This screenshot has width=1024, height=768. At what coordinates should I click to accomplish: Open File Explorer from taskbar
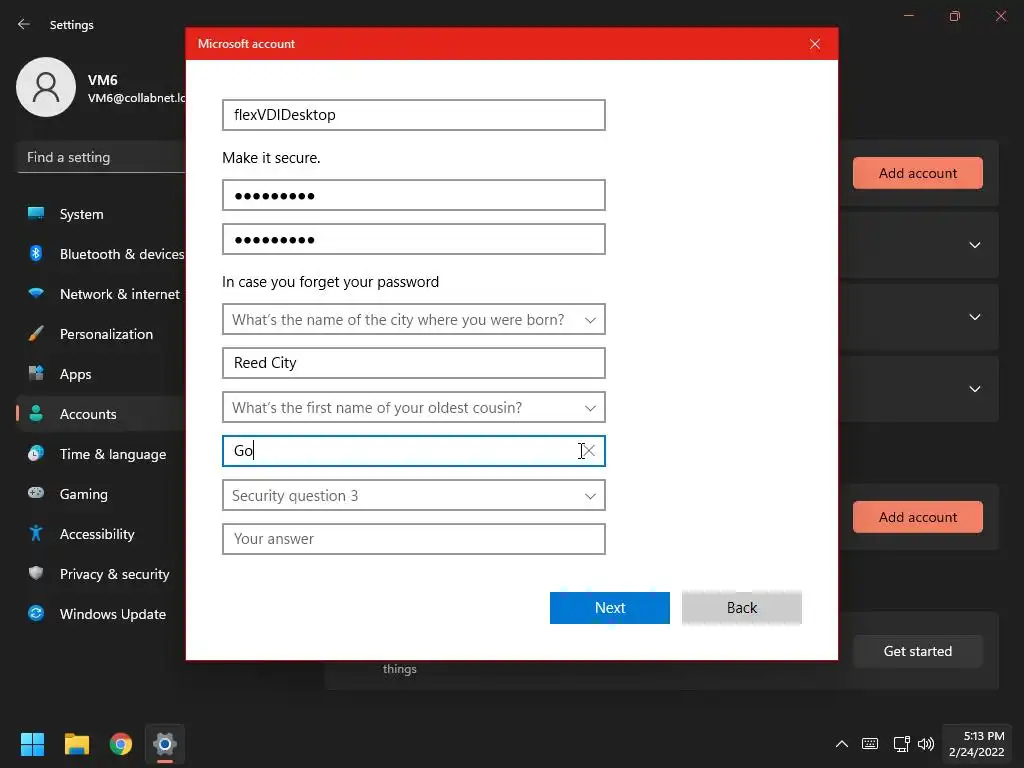pyautogui.click(x=76, y=744)
